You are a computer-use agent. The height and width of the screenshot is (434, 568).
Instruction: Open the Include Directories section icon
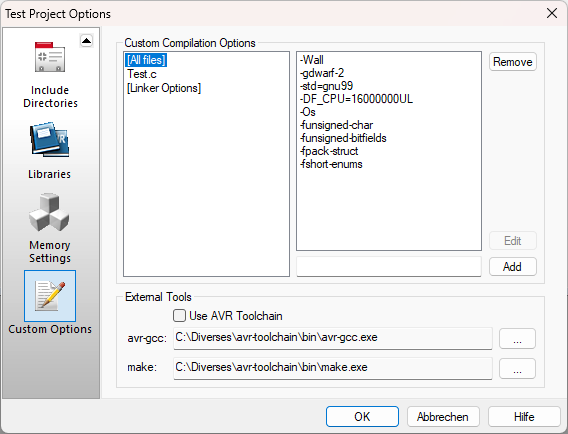(x=50, y=57)
